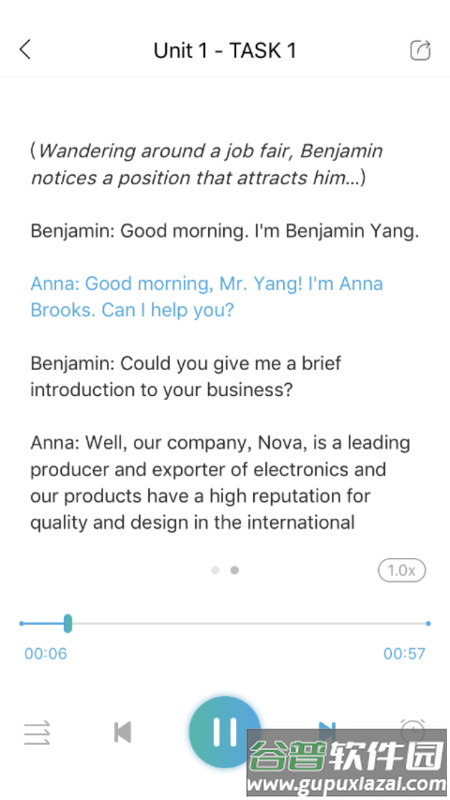The width and height of the screenshot is (450, 800).
Task: Tap the elapsed time 00:06 label
Action: (x=45, y=654)
